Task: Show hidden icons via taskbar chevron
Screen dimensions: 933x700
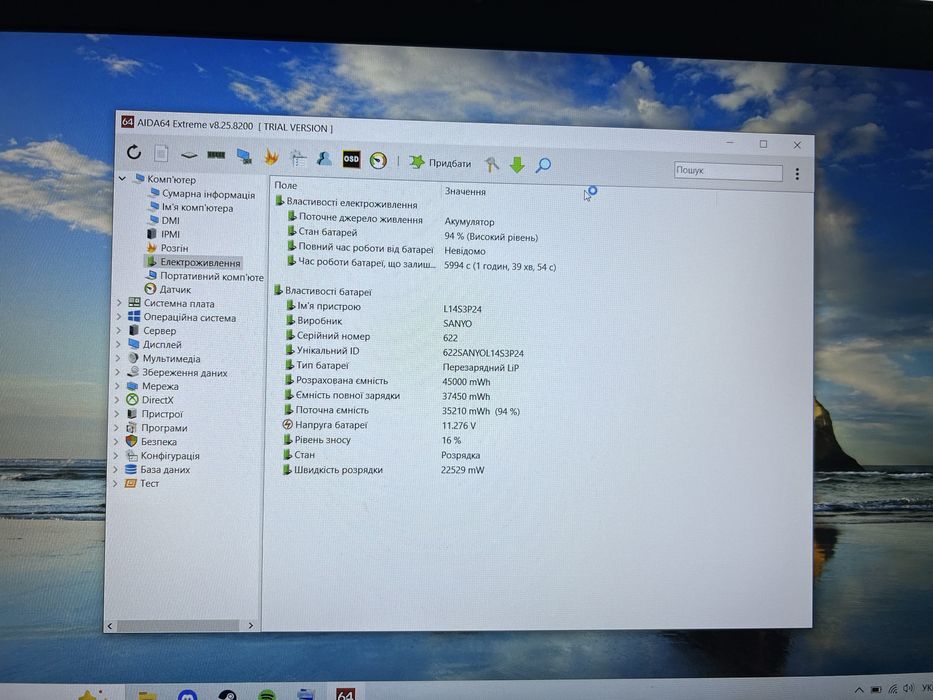Action: click(x=859, y=689)
